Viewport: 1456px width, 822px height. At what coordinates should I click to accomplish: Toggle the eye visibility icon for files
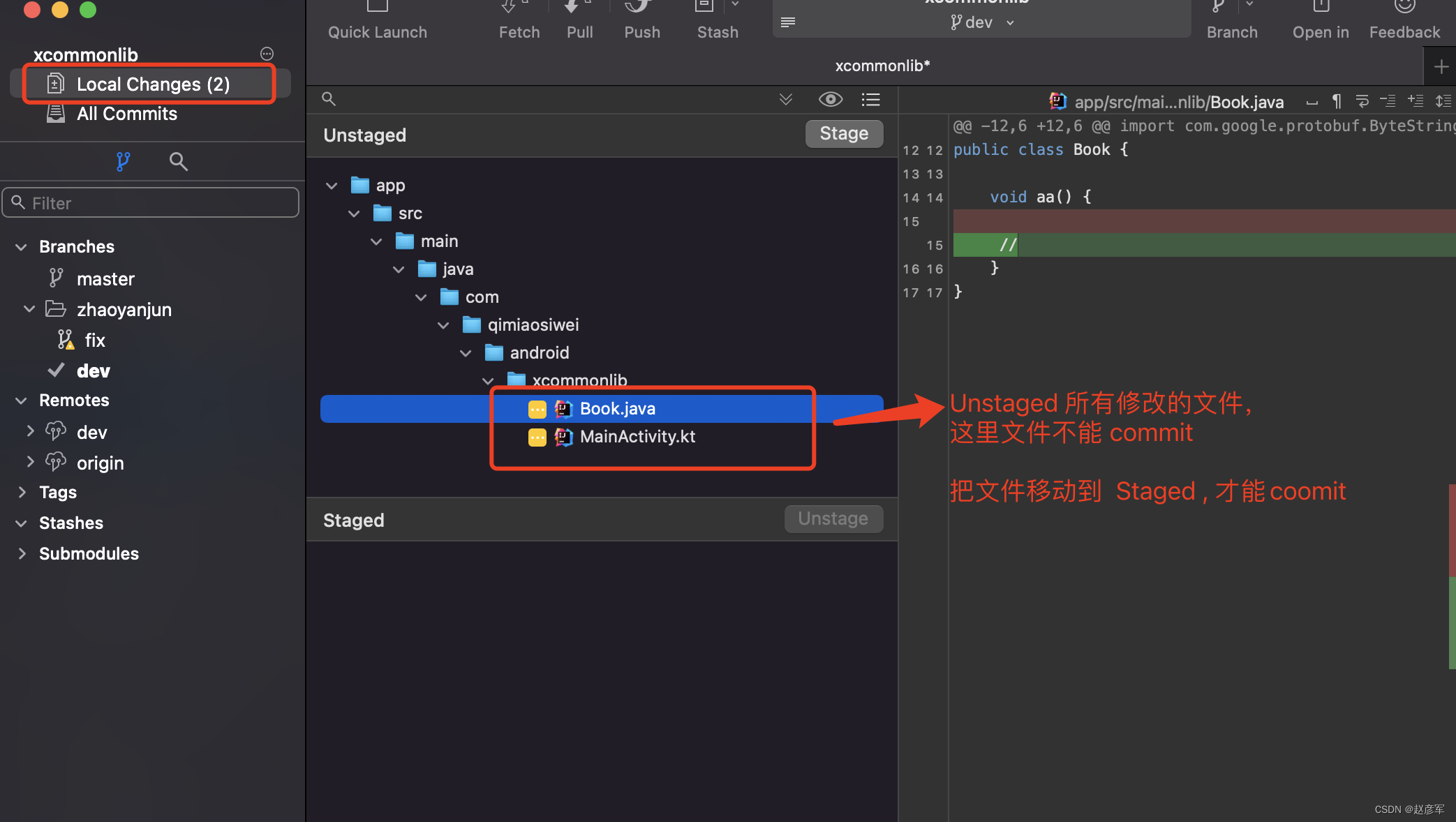[830, 99]
